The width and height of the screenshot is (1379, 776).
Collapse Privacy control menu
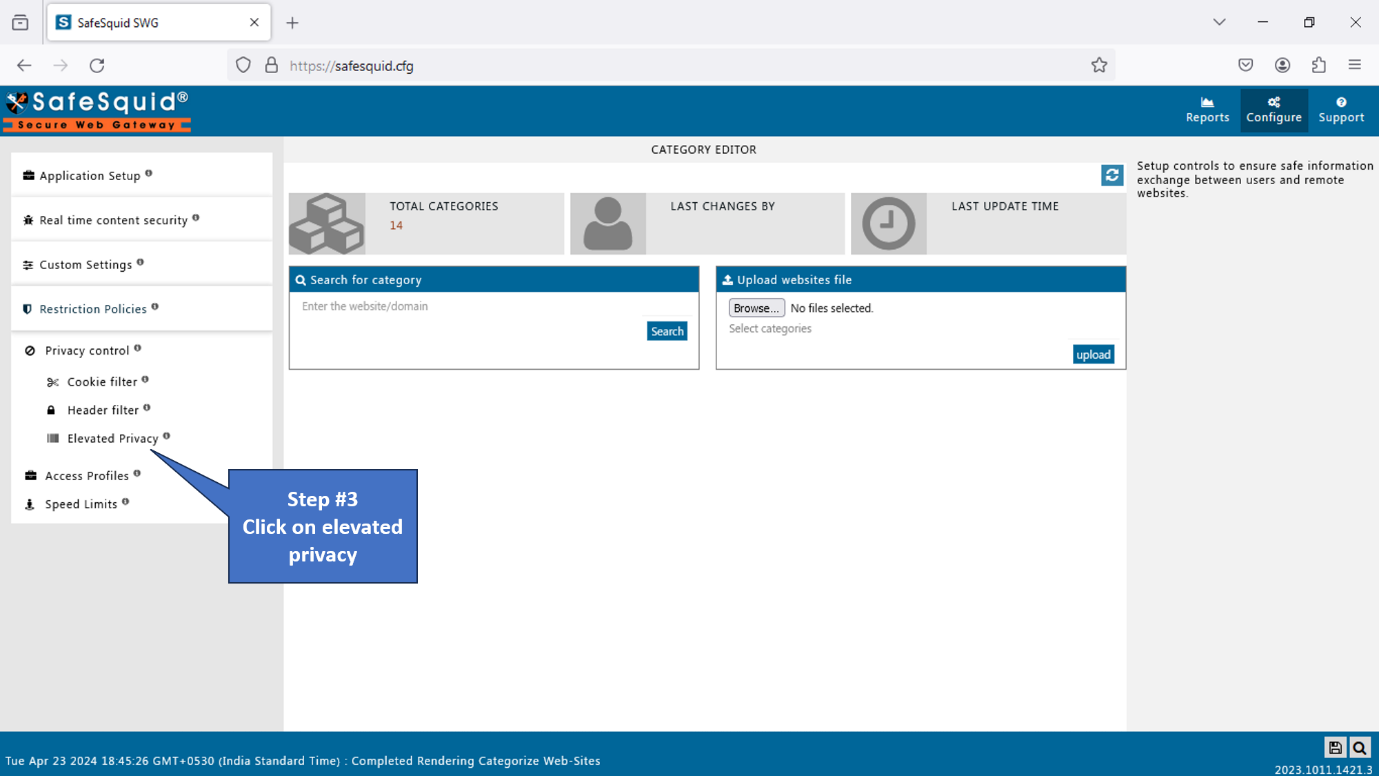tap(87, 350)
